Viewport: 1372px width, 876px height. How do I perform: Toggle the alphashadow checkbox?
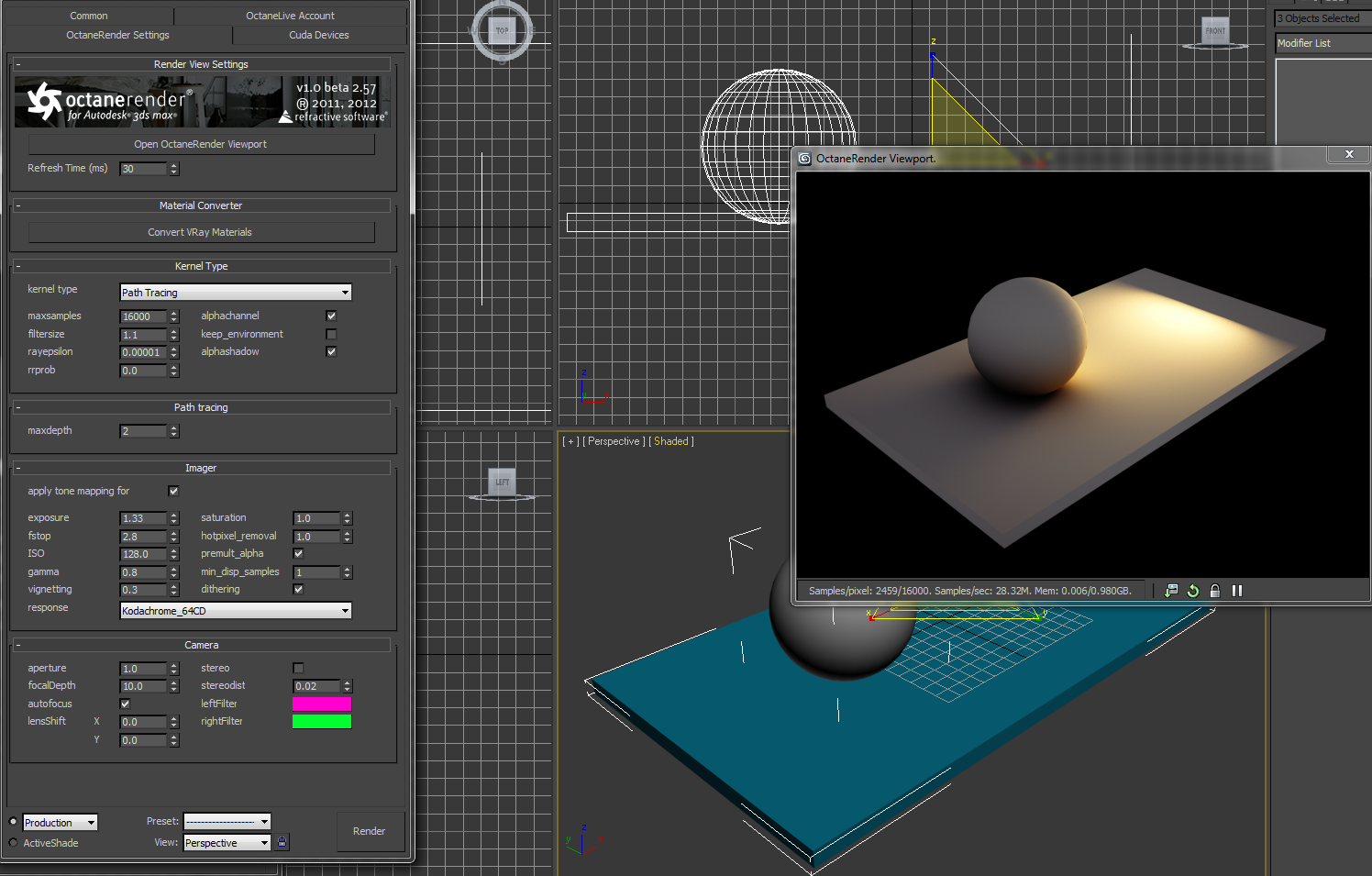pyautogui.click(x=331, y=351)
